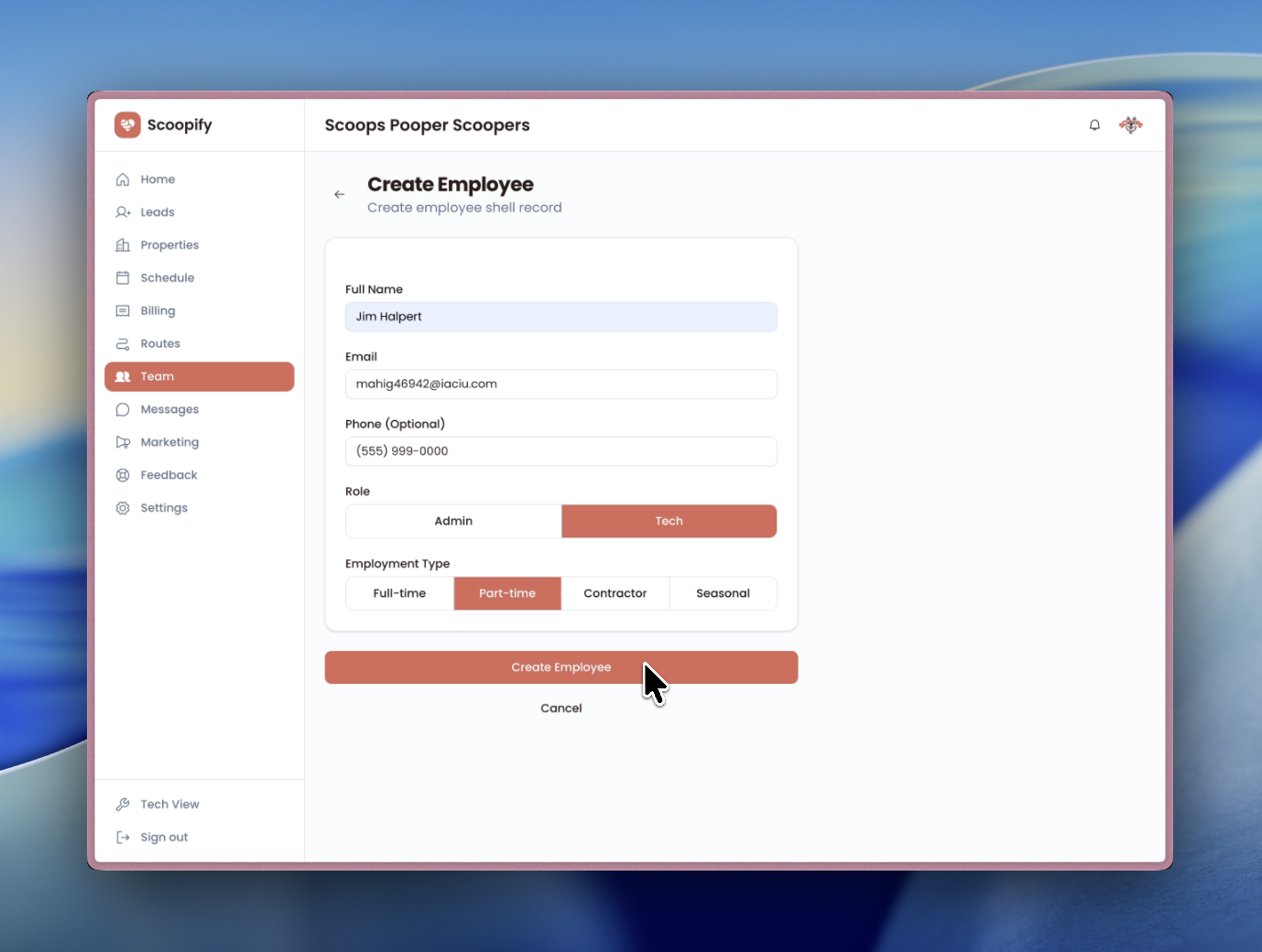Open the Billing icon
The height and width of the screenshot is (952, 1262).
pyautogui.click(x=123, y=310)
